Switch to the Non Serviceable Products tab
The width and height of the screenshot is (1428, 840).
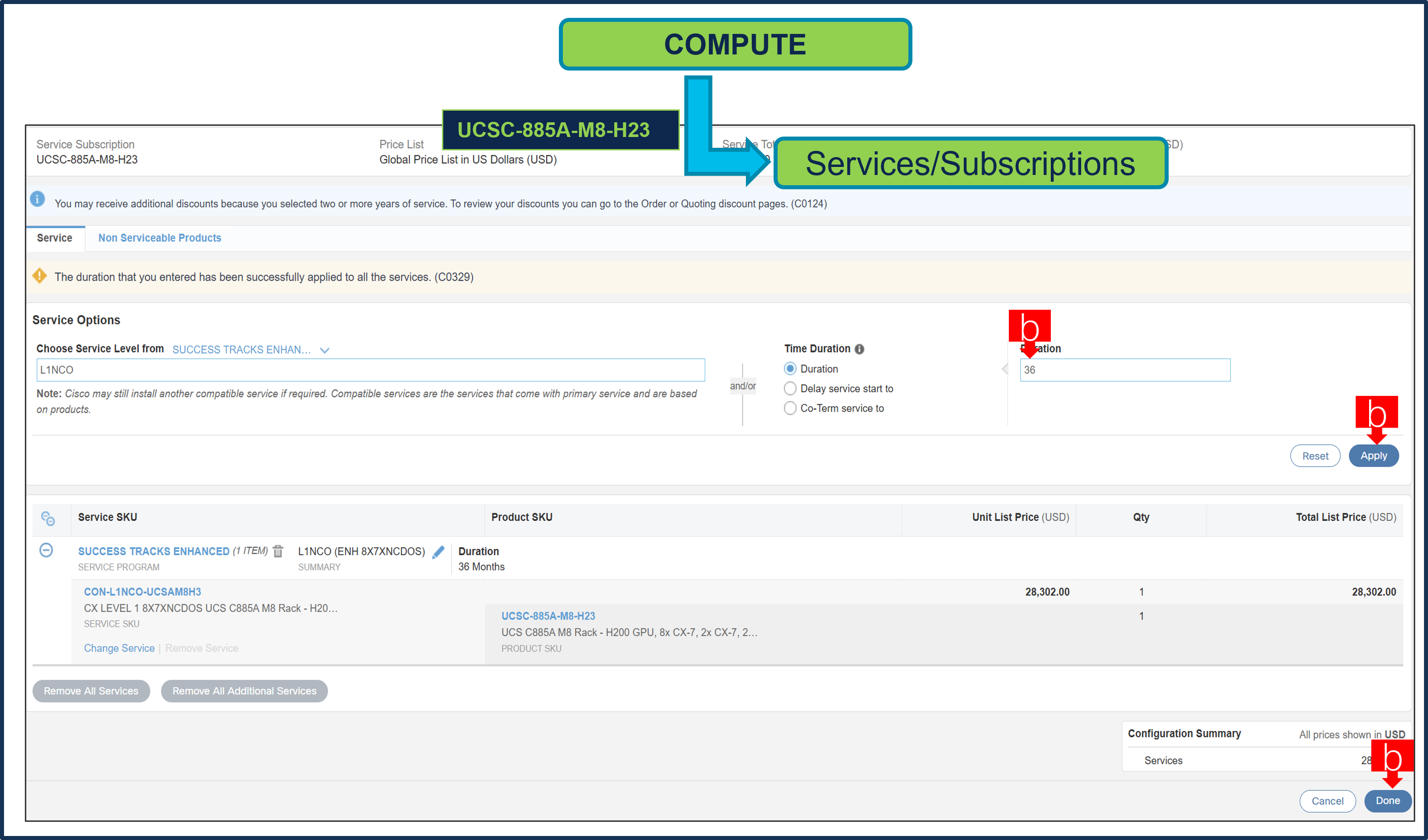coord(159,238)
